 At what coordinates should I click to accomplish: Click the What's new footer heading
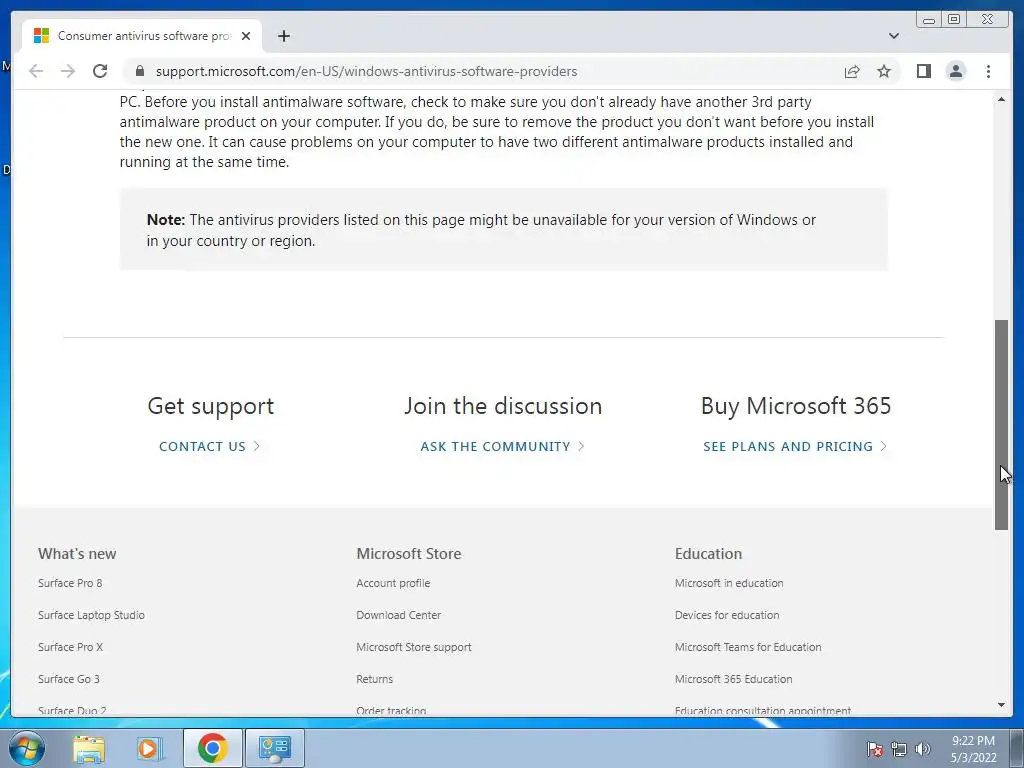click(77, 554)
